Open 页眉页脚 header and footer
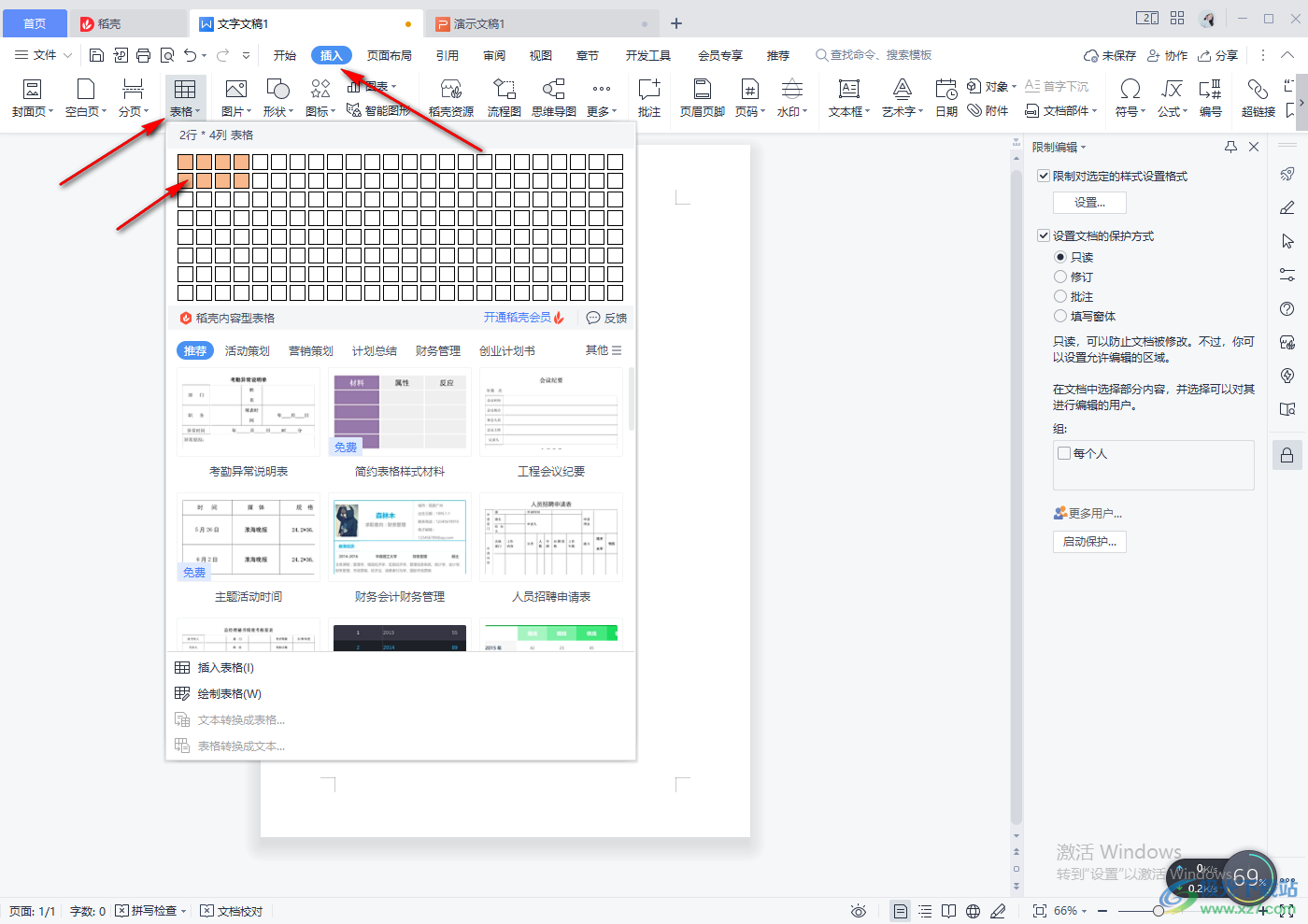 pos(703,98)
